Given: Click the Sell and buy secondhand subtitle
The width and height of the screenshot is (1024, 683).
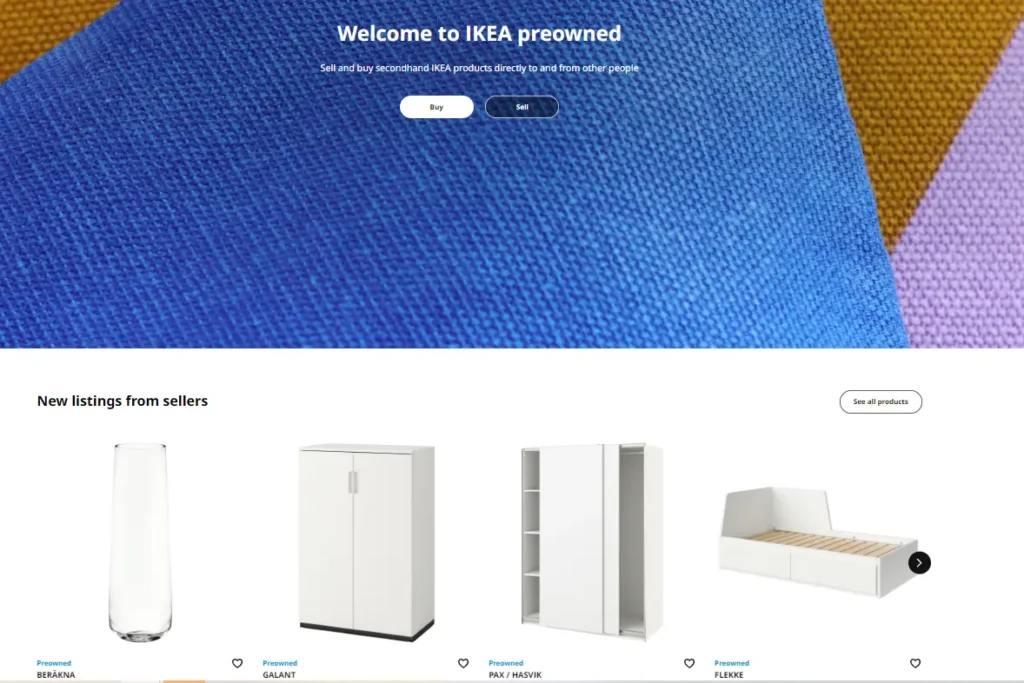Looking at the screenshot, I should (479, 68).
